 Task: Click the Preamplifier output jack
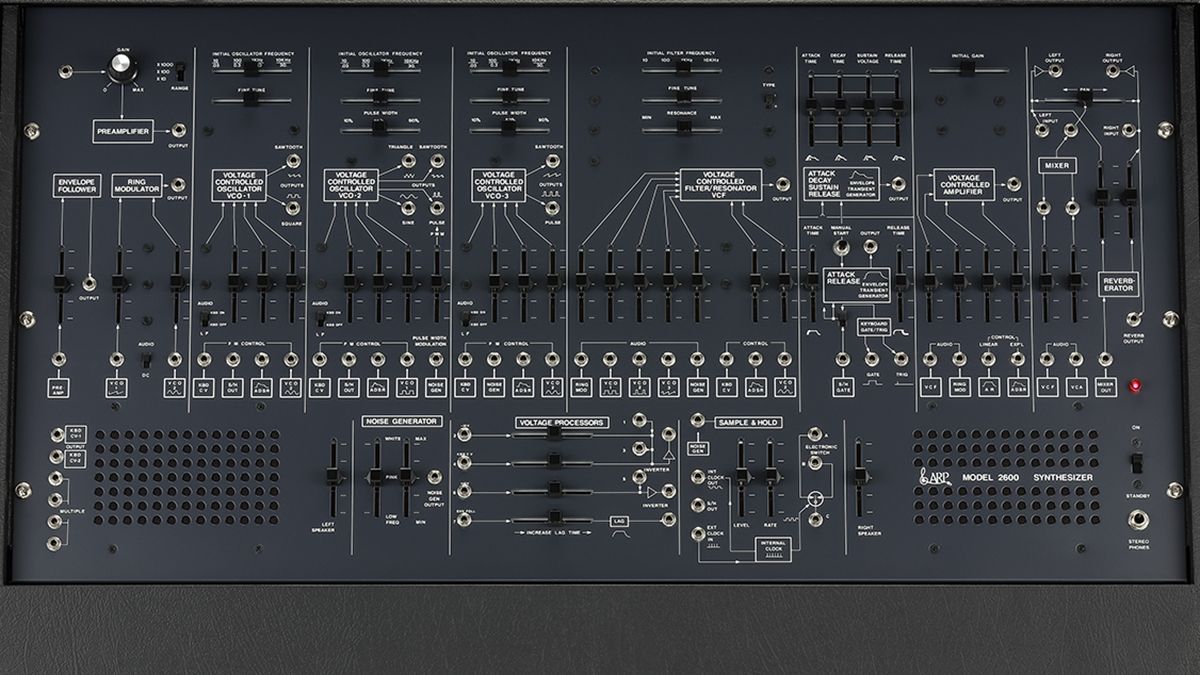pos(177,130)
